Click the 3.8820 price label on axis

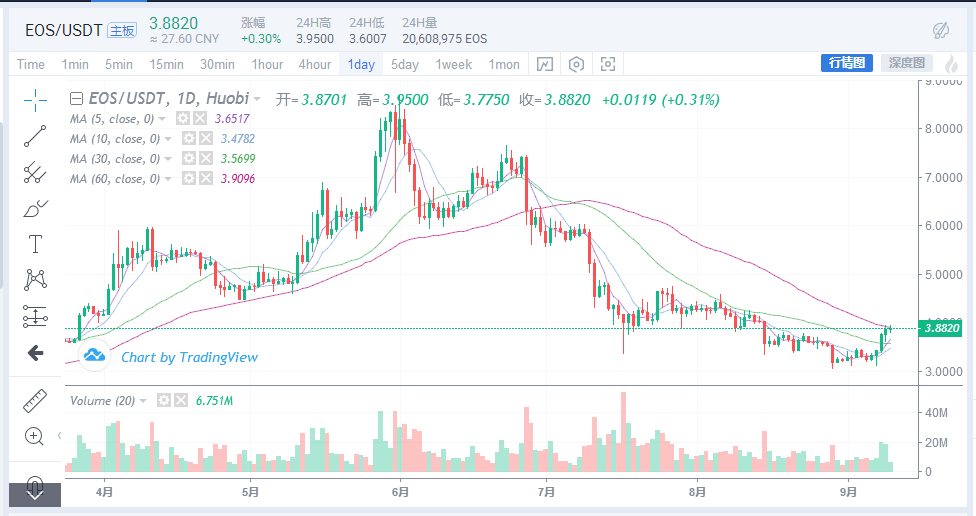(x=940, y=328)
